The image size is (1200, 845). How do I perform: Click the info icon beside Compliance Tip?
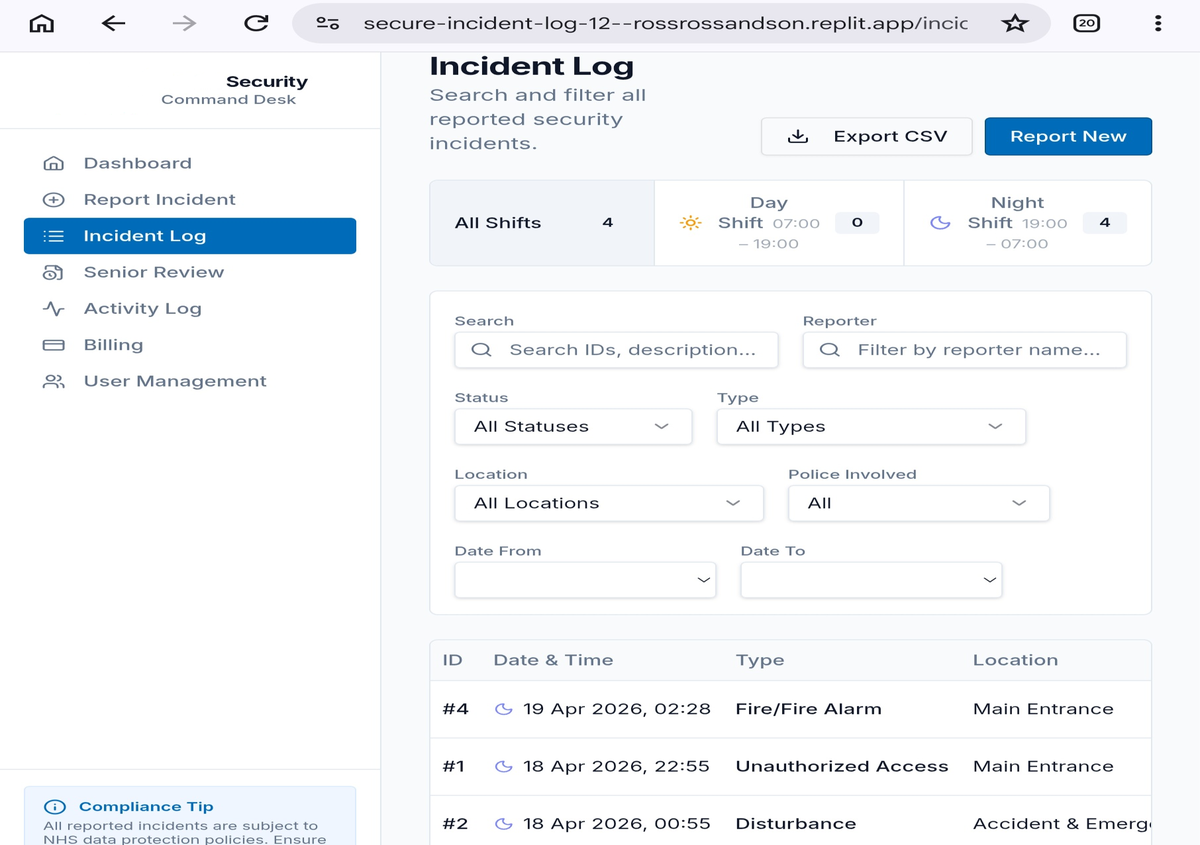pos(56,807)
